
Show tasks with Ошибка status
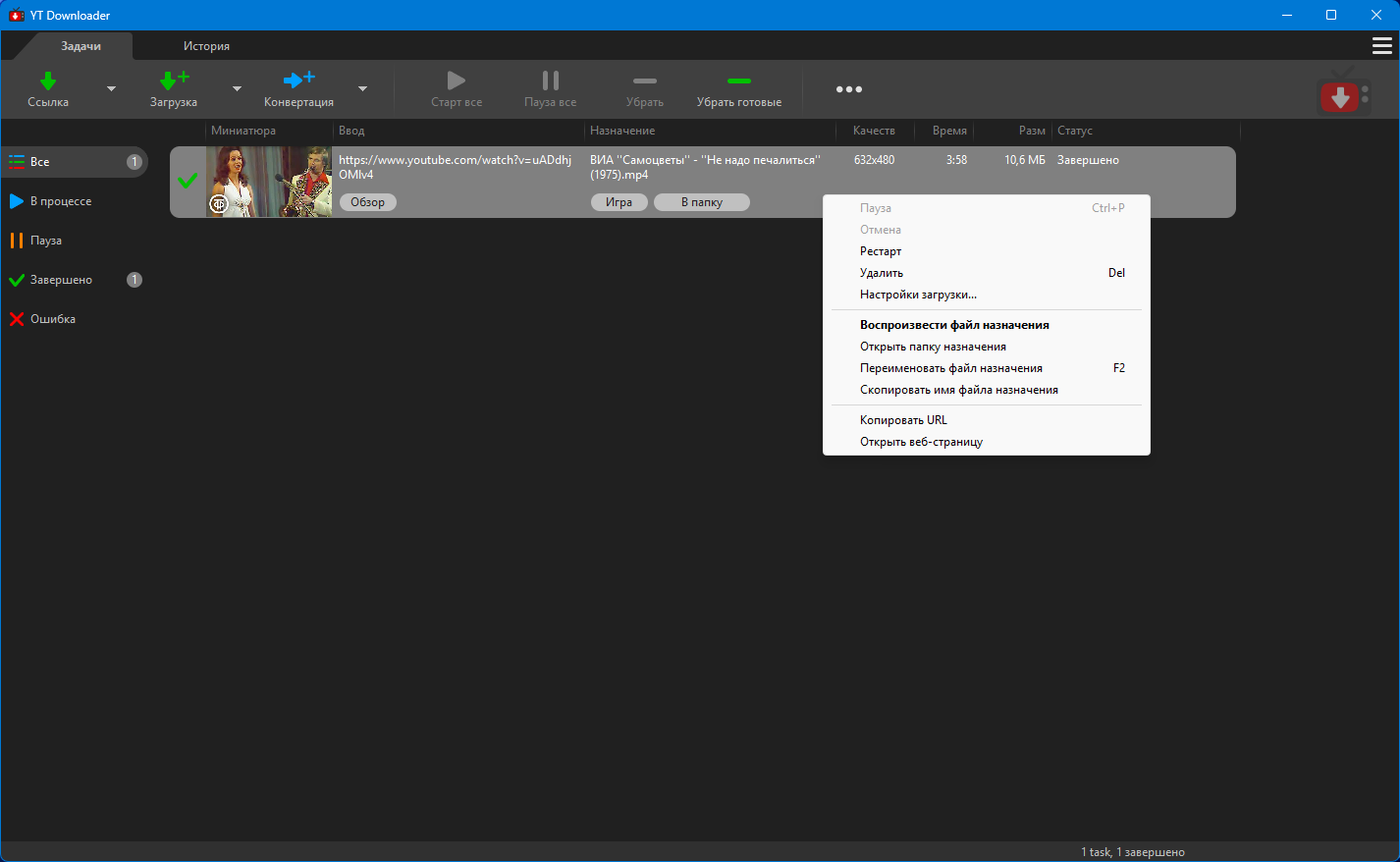coord(53,319)
